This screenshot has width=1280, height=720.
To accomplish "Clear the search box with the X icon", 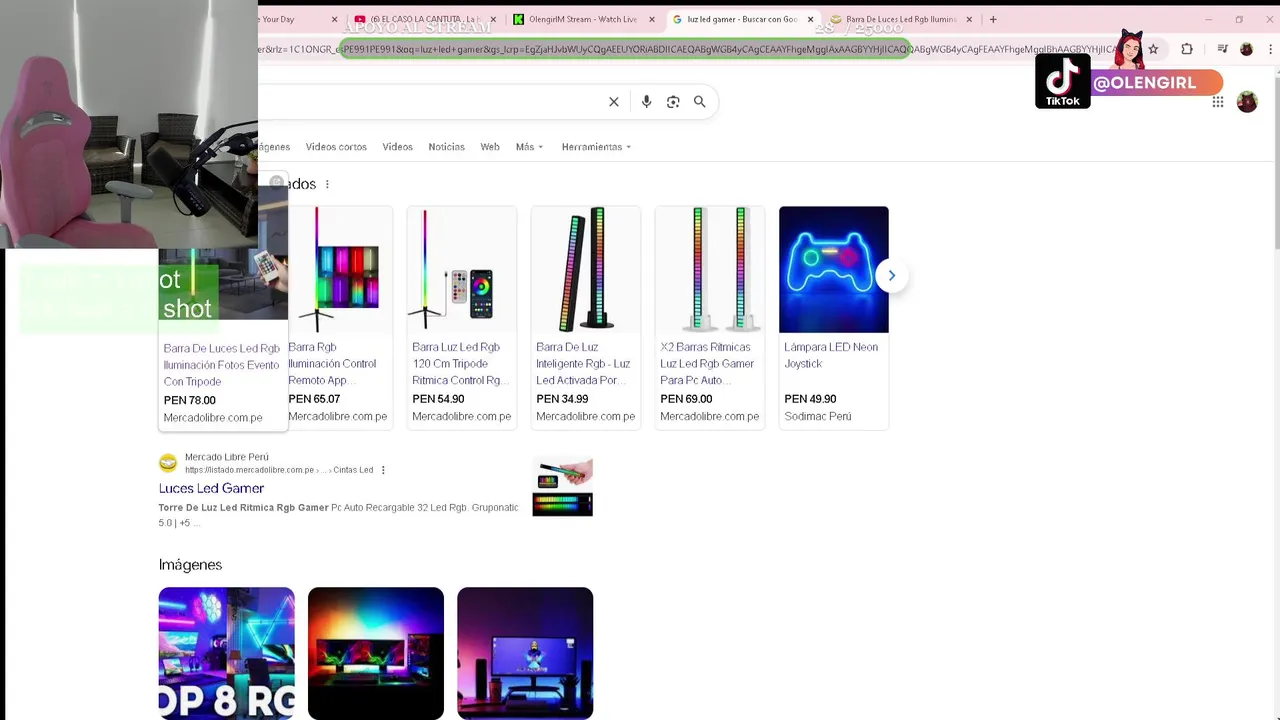I will point(614,102).
